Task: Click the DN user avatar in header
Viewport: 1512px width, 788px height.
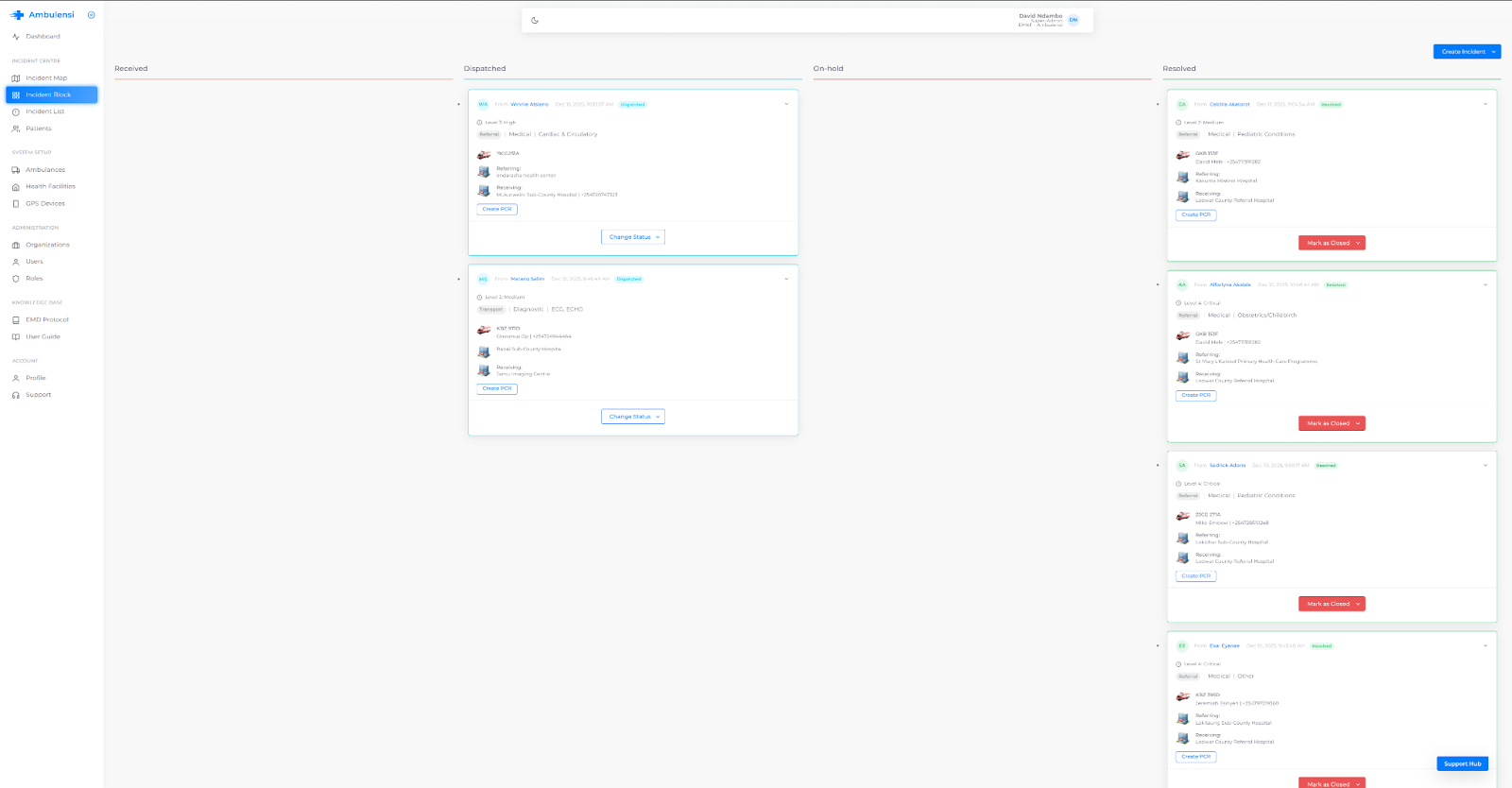Action: (x=1074, y=20)
